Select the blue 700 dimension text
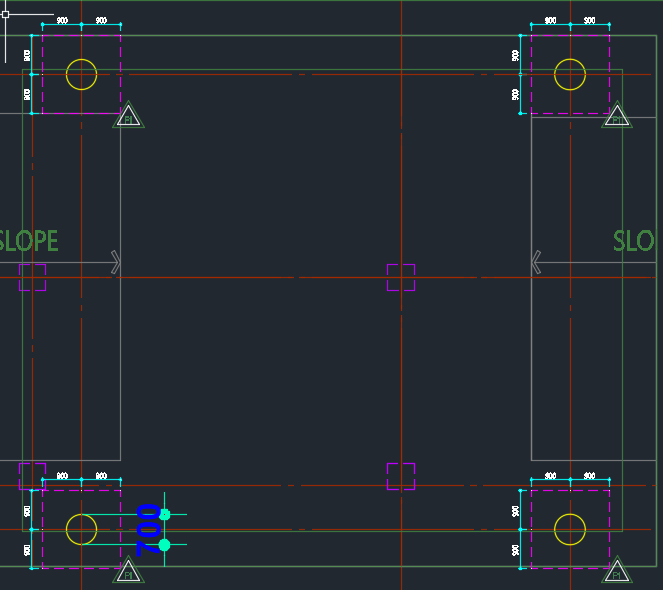This screenshot has height=590, width=663. tap(148, 530)
